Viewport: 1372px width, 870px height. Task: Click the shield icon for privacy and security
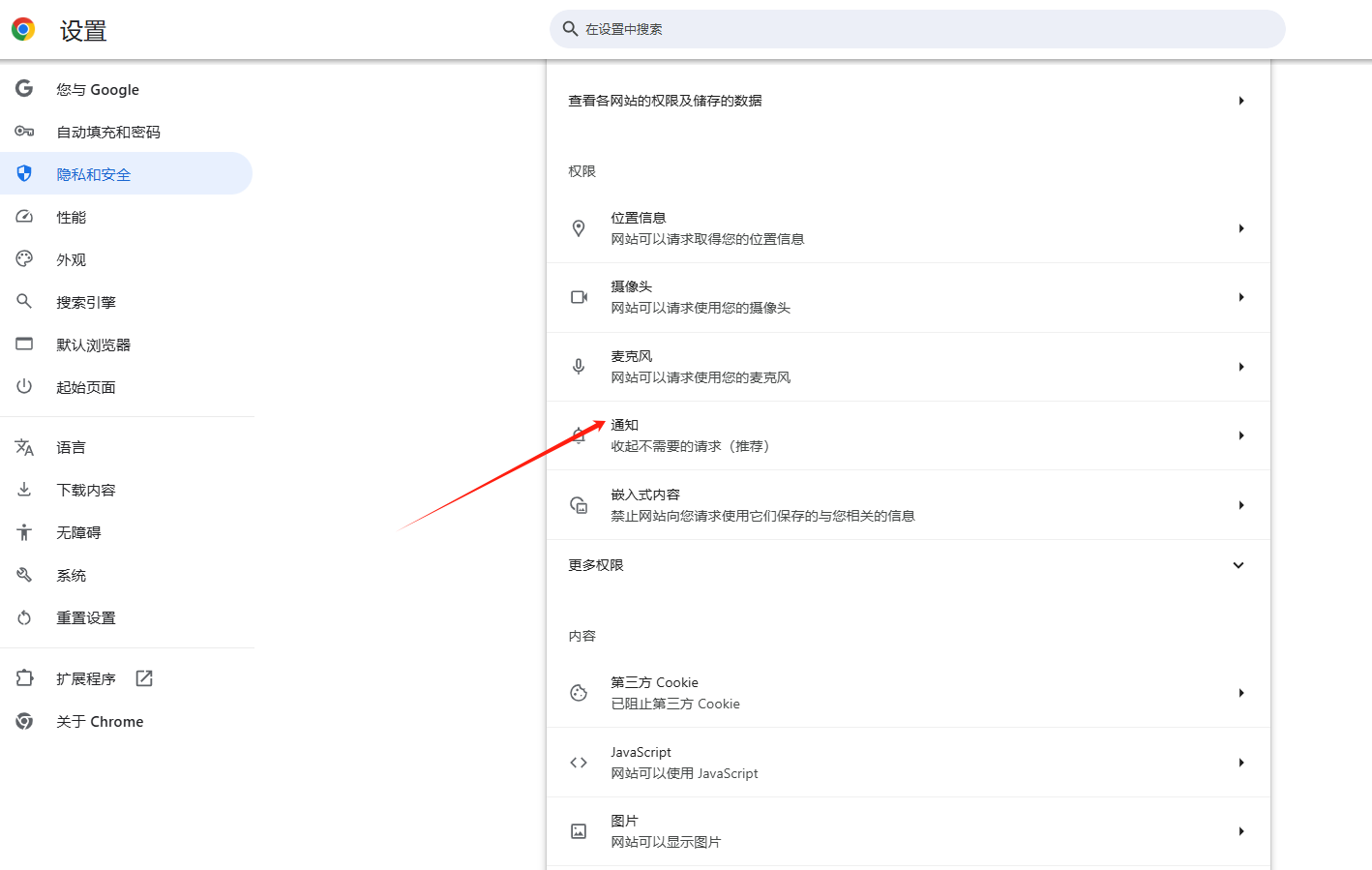tap(24, 174)
